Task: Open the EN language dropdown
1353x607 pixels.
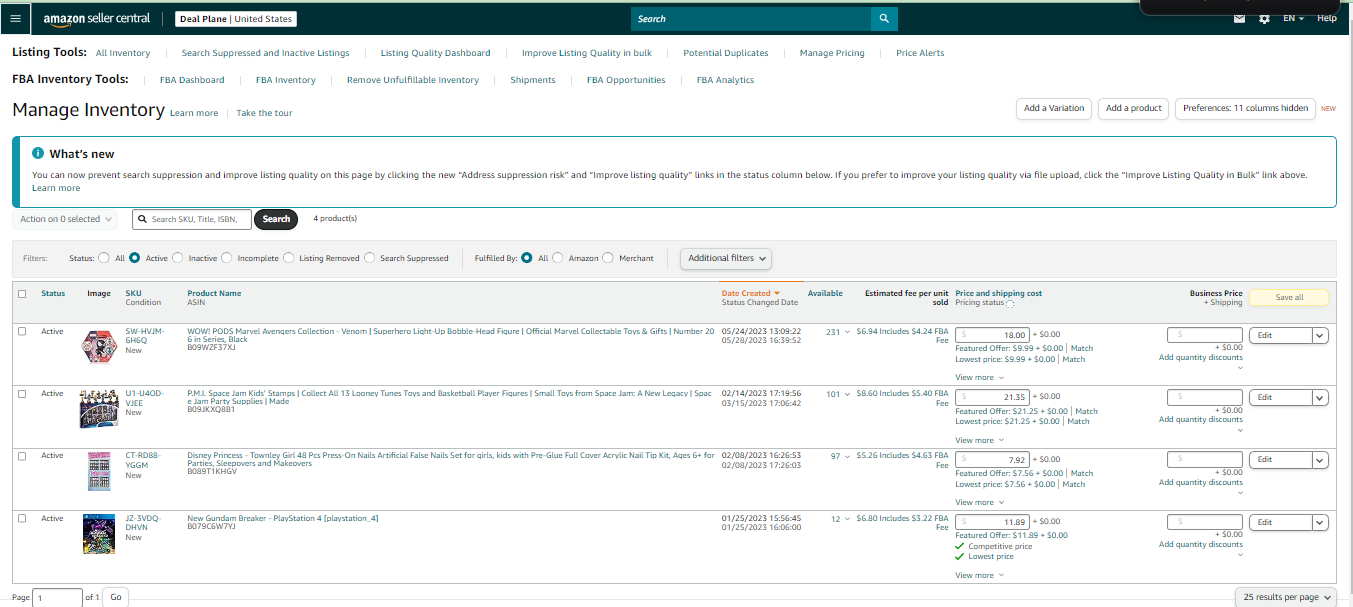Action: pyautogui.click(x=1293, y=19)
